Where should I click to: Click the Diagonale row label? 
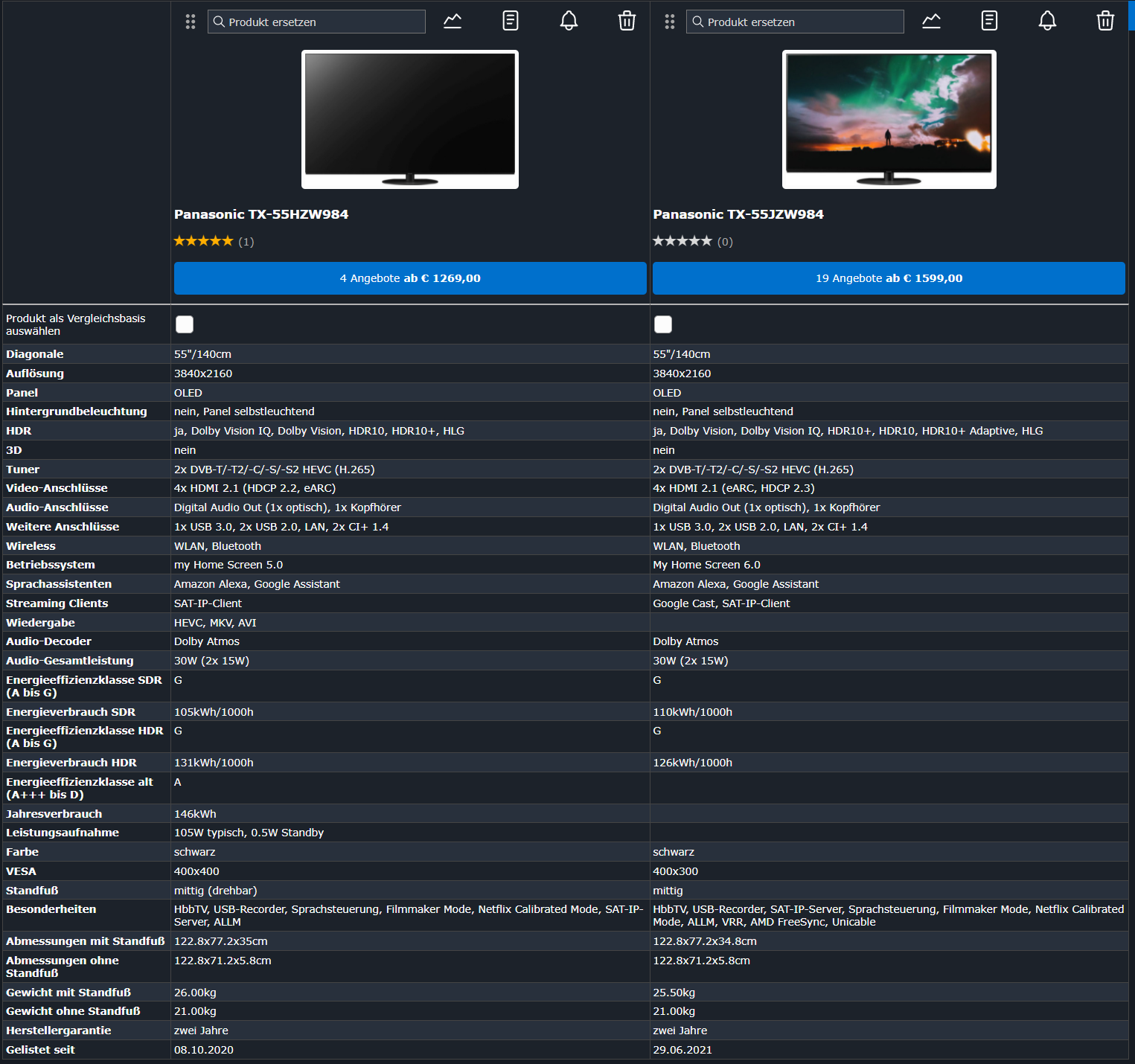[x=35, y=354]
